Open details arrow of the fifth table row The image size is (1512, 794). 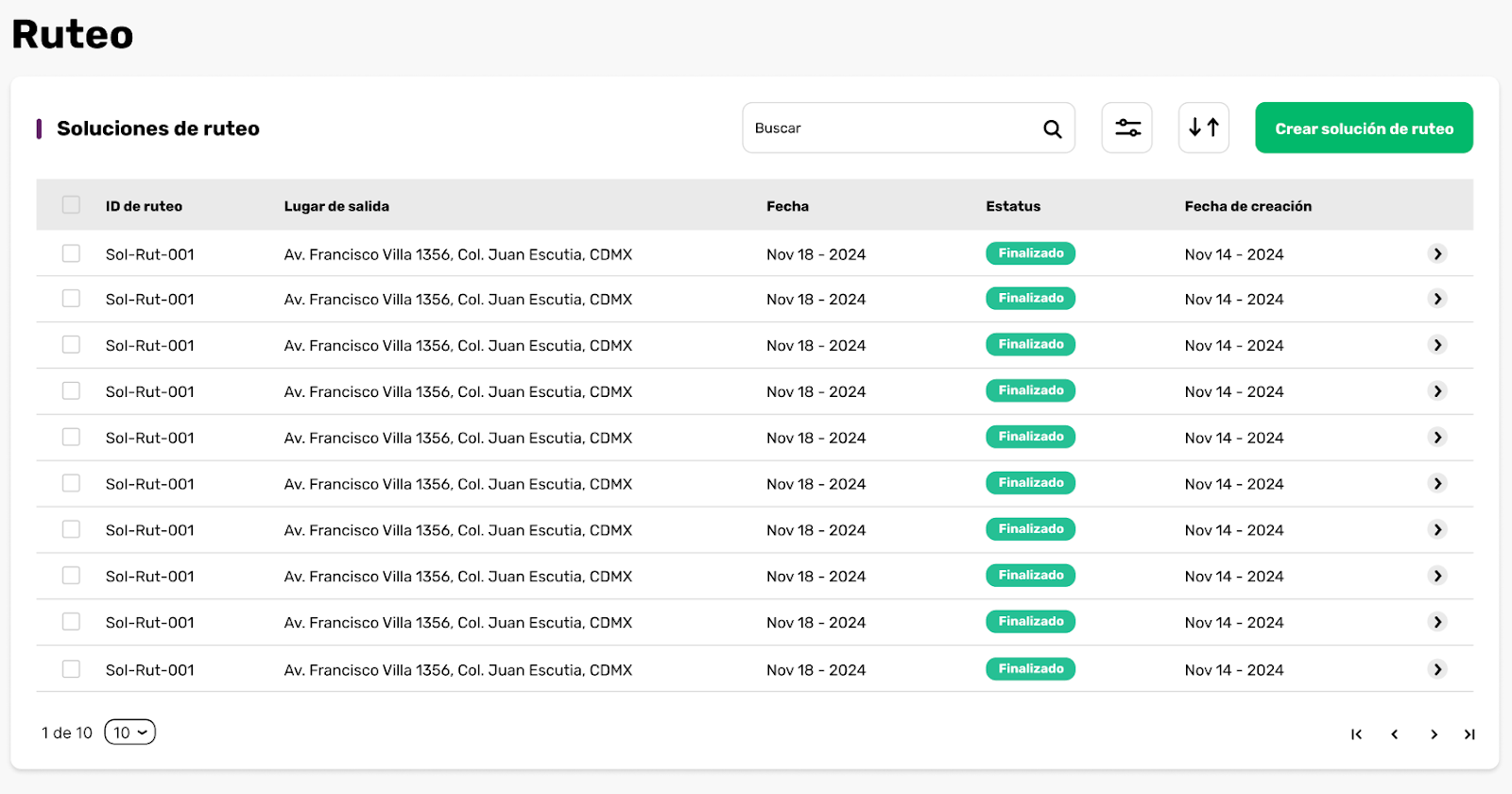1437,438
